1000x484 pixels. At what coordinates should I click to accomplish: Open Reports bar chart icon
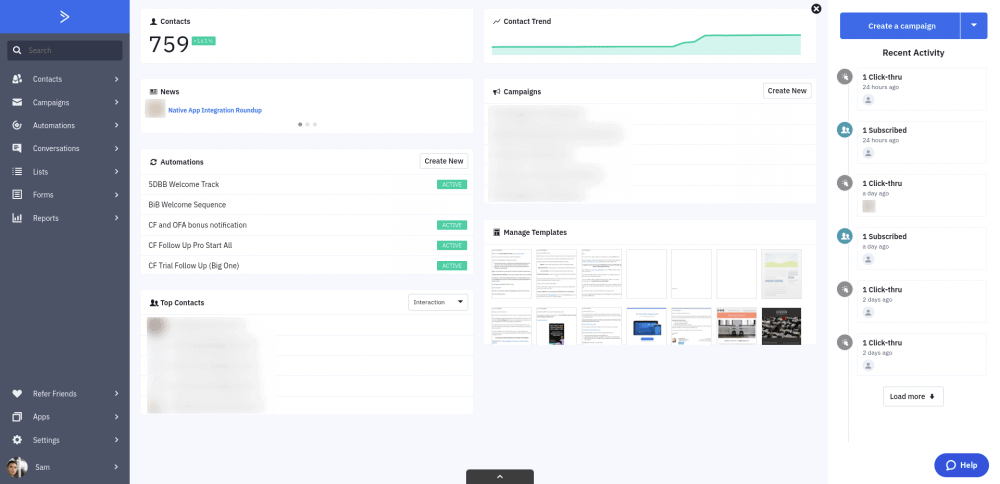pos(18,218)
